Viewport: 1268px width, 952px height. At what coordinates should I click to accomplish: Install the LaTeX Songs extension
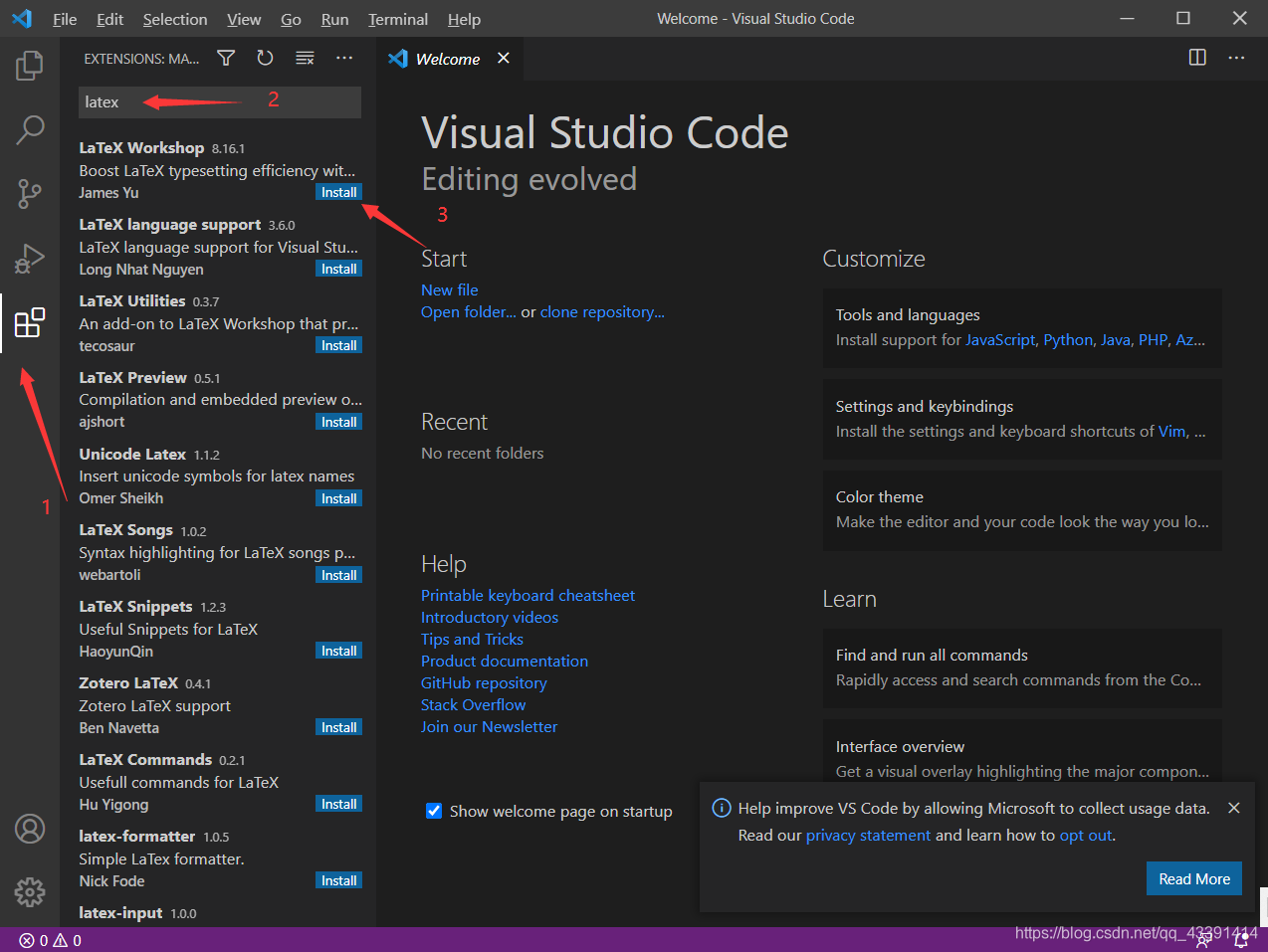click(338, 575)
